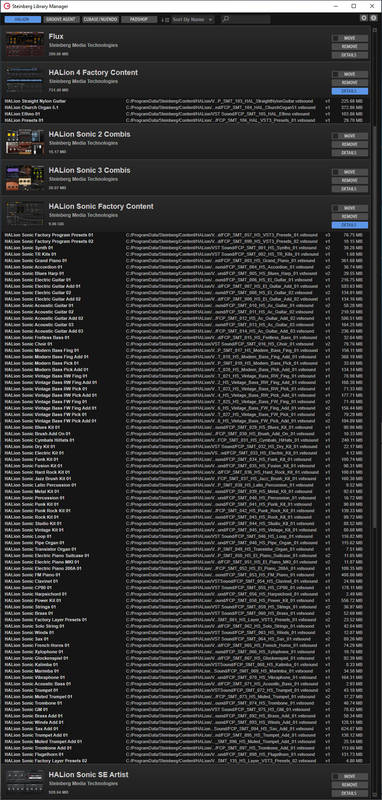This screenshot has height=800, width=382.
Task: Select row HALion Sonic Clavinet 01
Action: point(186,581)
